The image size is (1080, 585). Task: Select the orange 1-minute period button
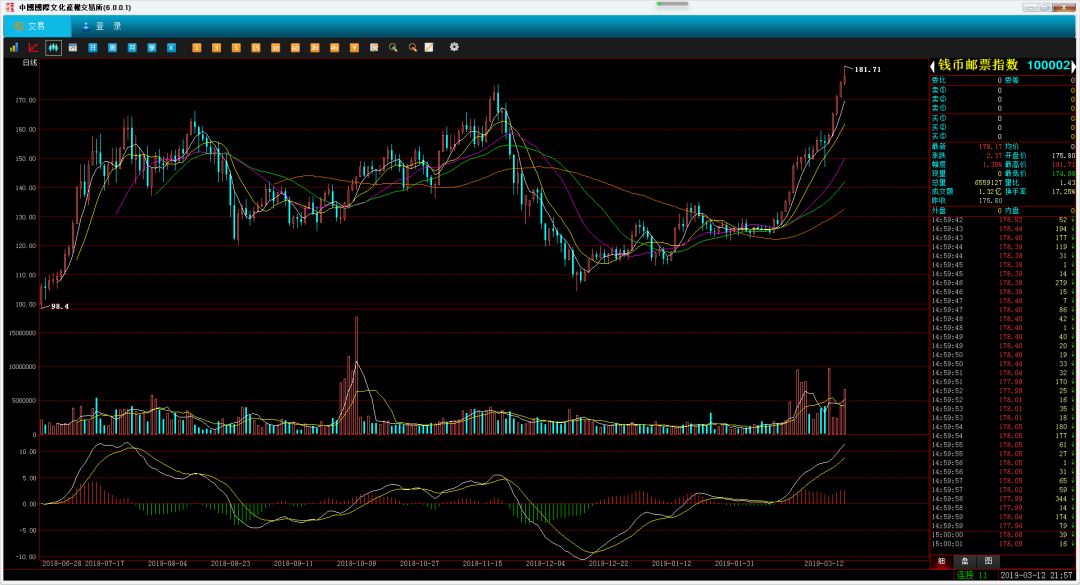coord(196,48)
